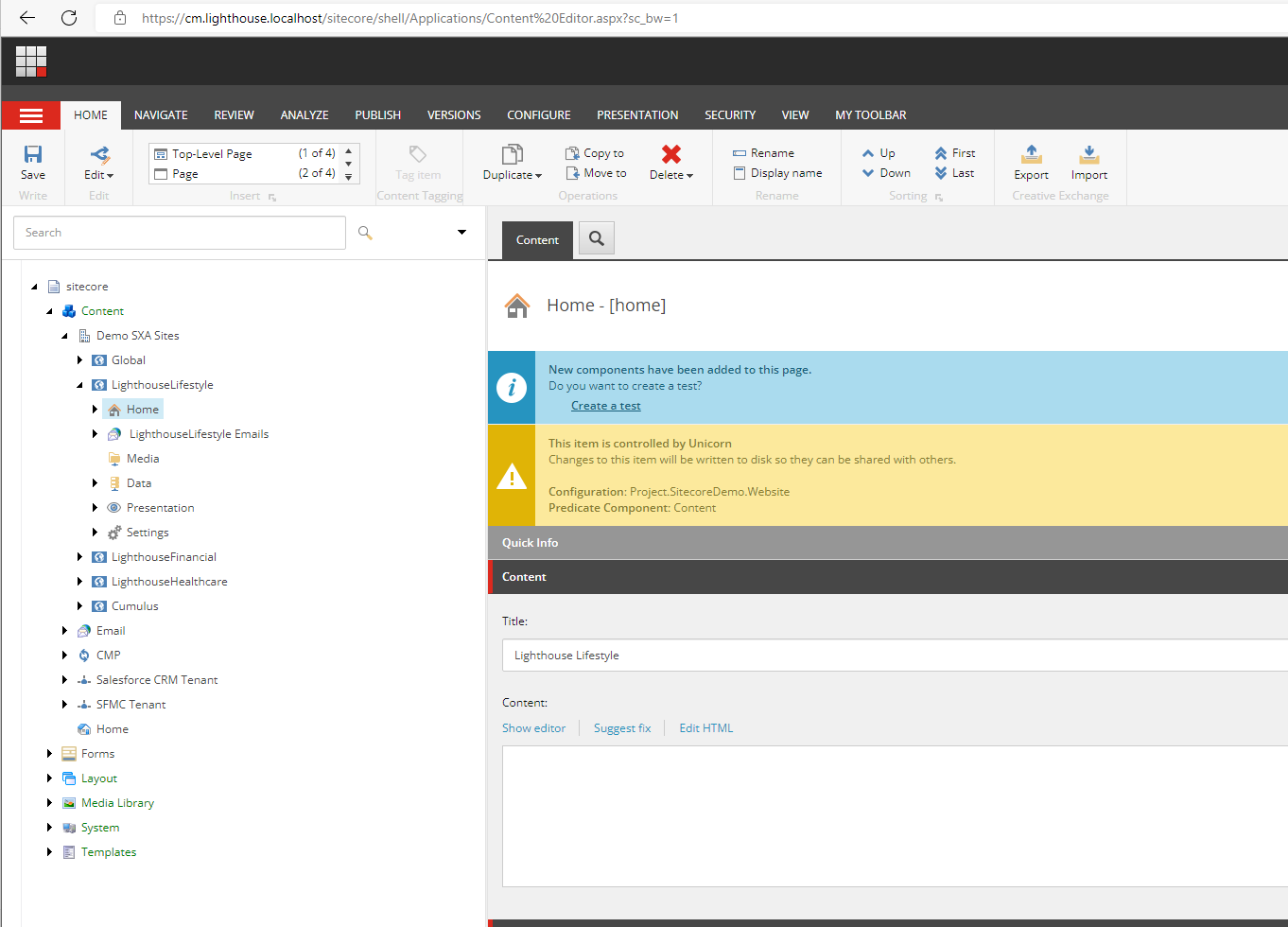Reload the browser page
Image resolution: width=1288 pixels, height=927 pixels.
pyautogui.click(x=69, y=18)
